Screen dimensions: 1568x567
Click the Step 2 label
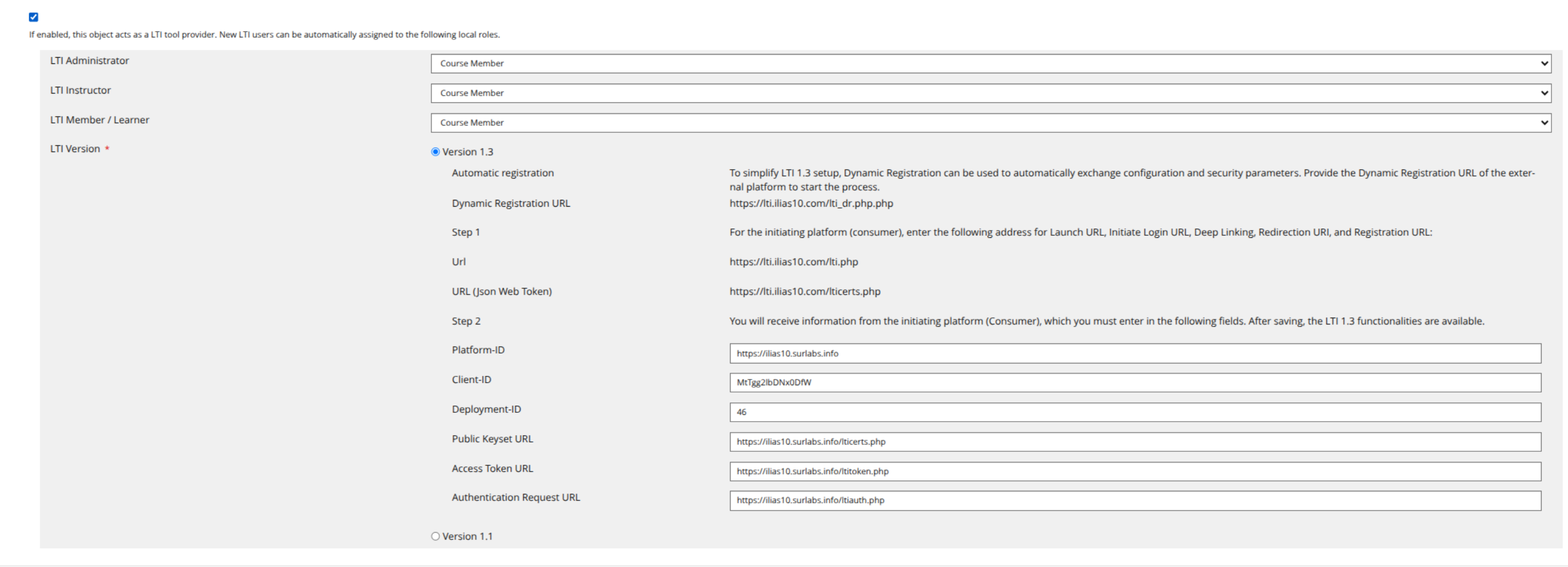click(x=466, y=320)
